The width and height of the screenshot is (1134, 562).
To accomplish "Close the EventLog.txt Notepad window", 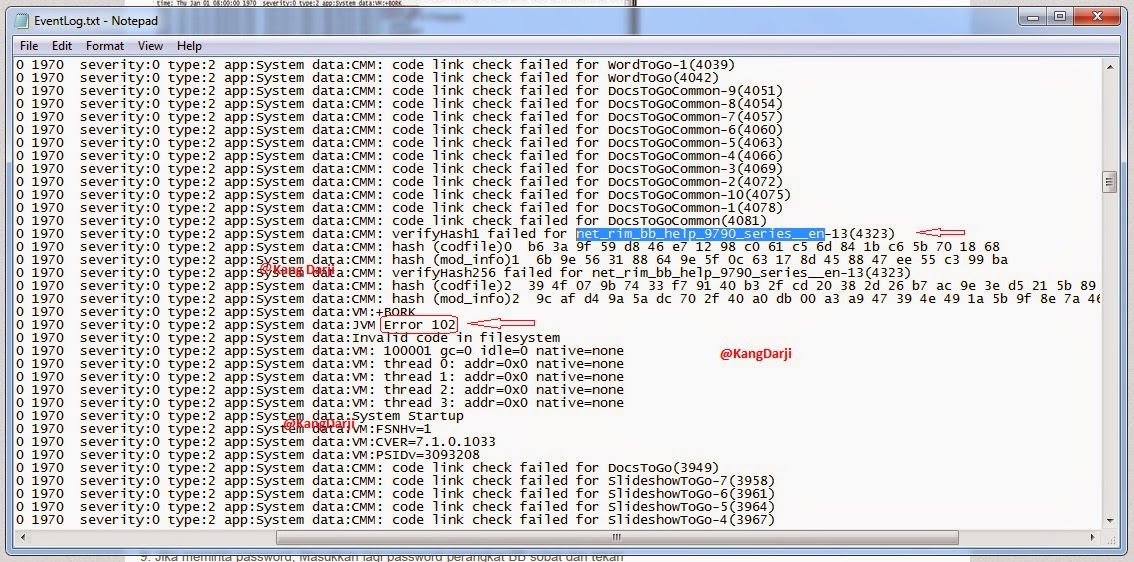I will pos(1096,16).
